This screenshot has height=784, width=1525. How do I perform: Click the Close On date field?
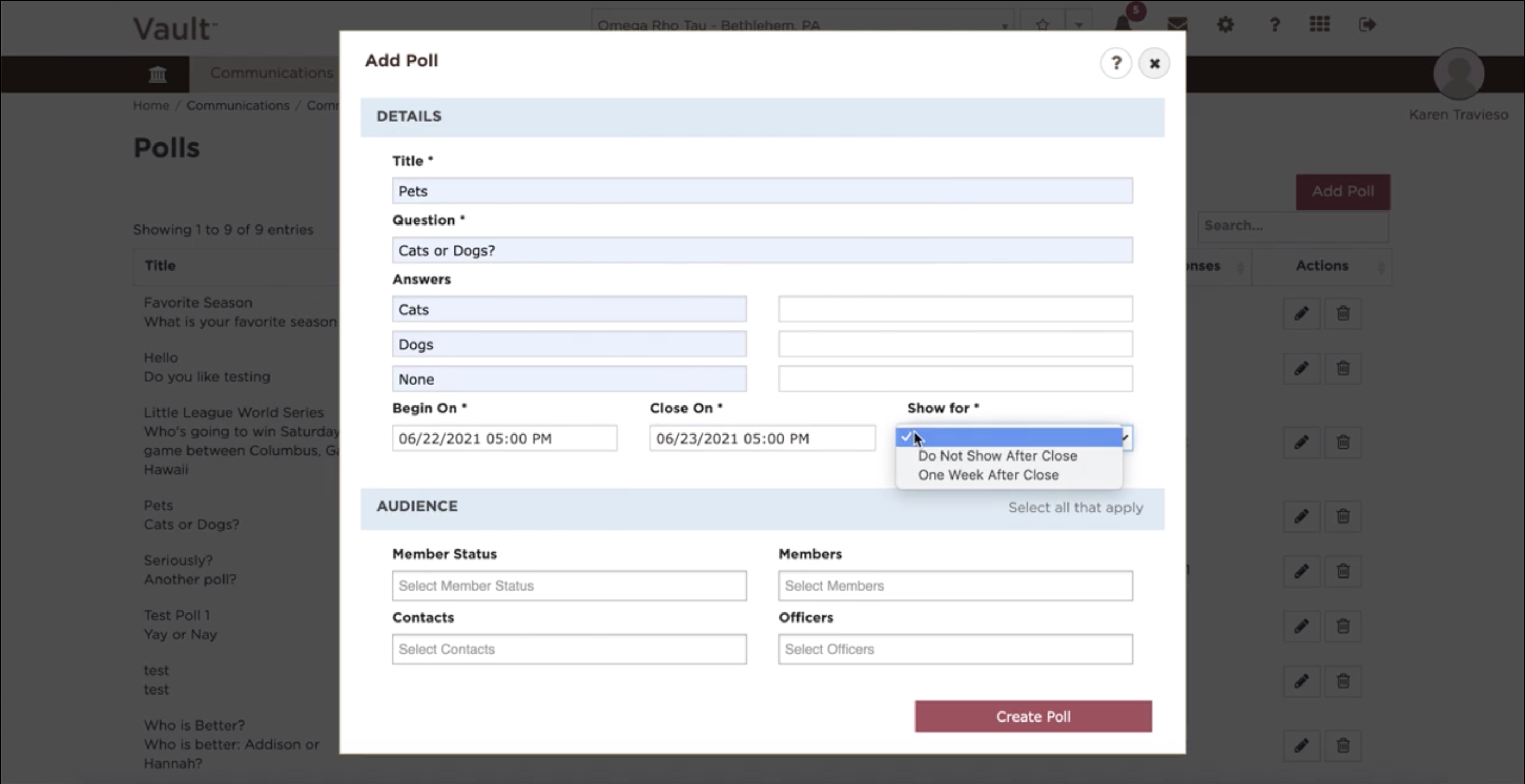[762, 438]
